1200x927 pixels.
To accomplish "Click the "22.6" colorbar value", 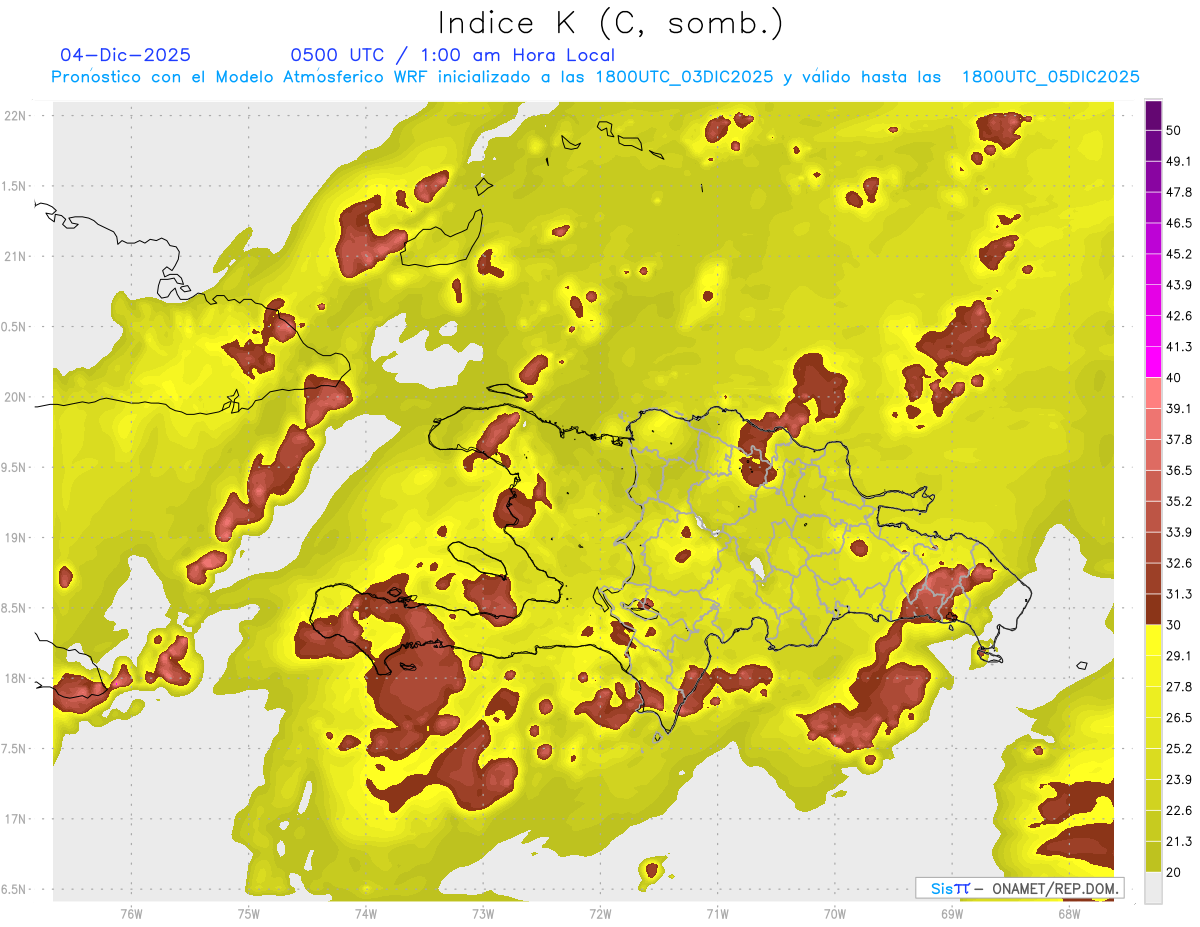I will (1179, 810).
